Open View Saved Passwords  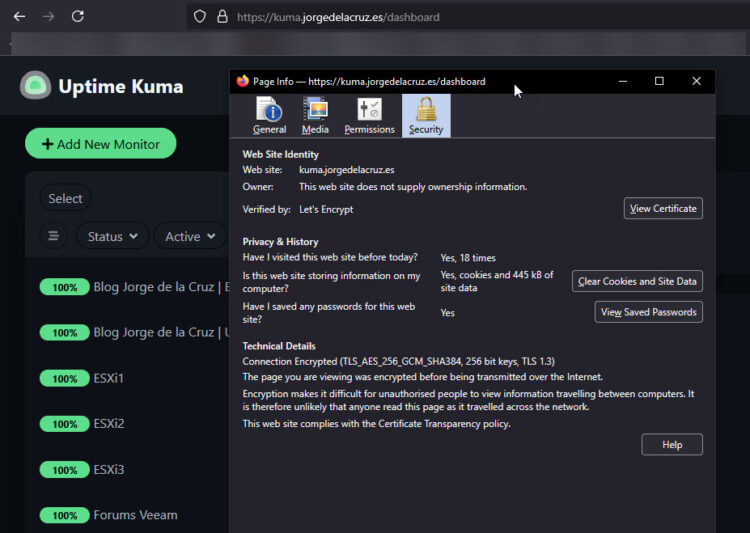tap(648, 312)
